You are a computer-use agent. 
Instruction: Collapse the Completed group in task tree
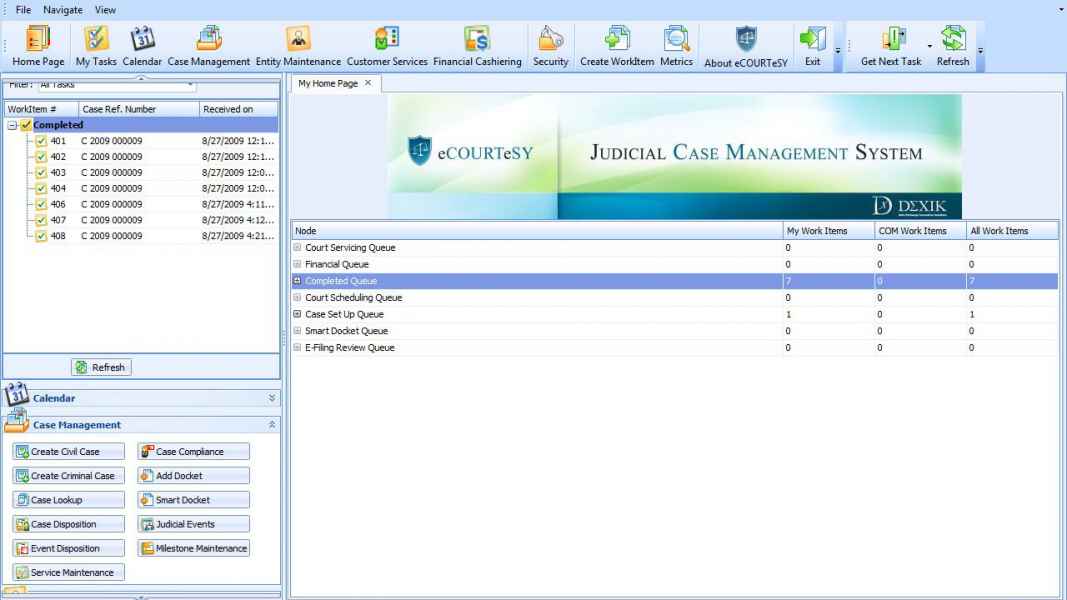click(12, 125)
